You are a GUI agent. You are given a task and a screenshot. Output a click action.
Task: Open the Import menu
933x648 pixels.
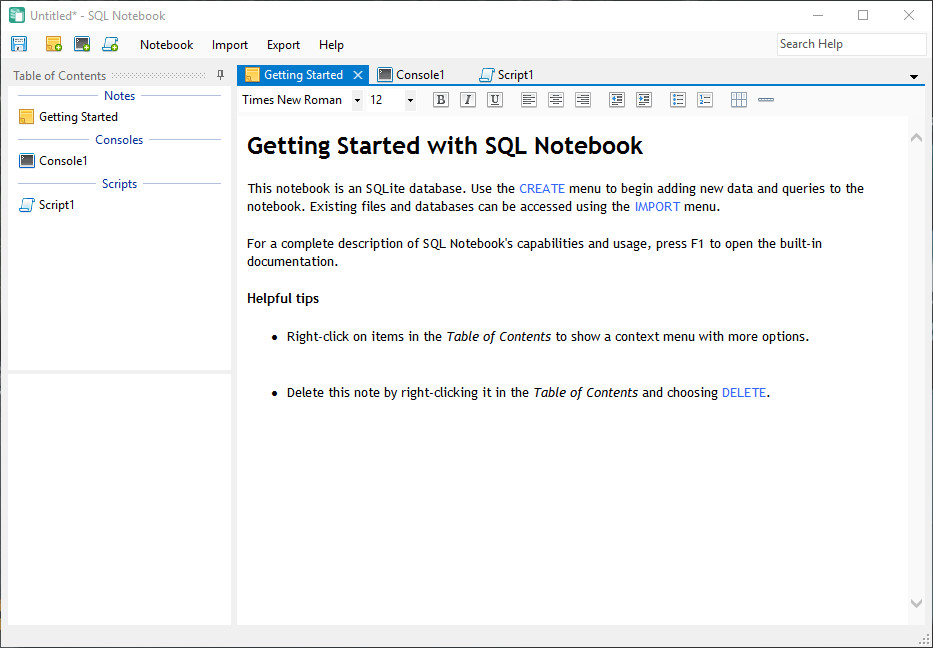[230, 45]
